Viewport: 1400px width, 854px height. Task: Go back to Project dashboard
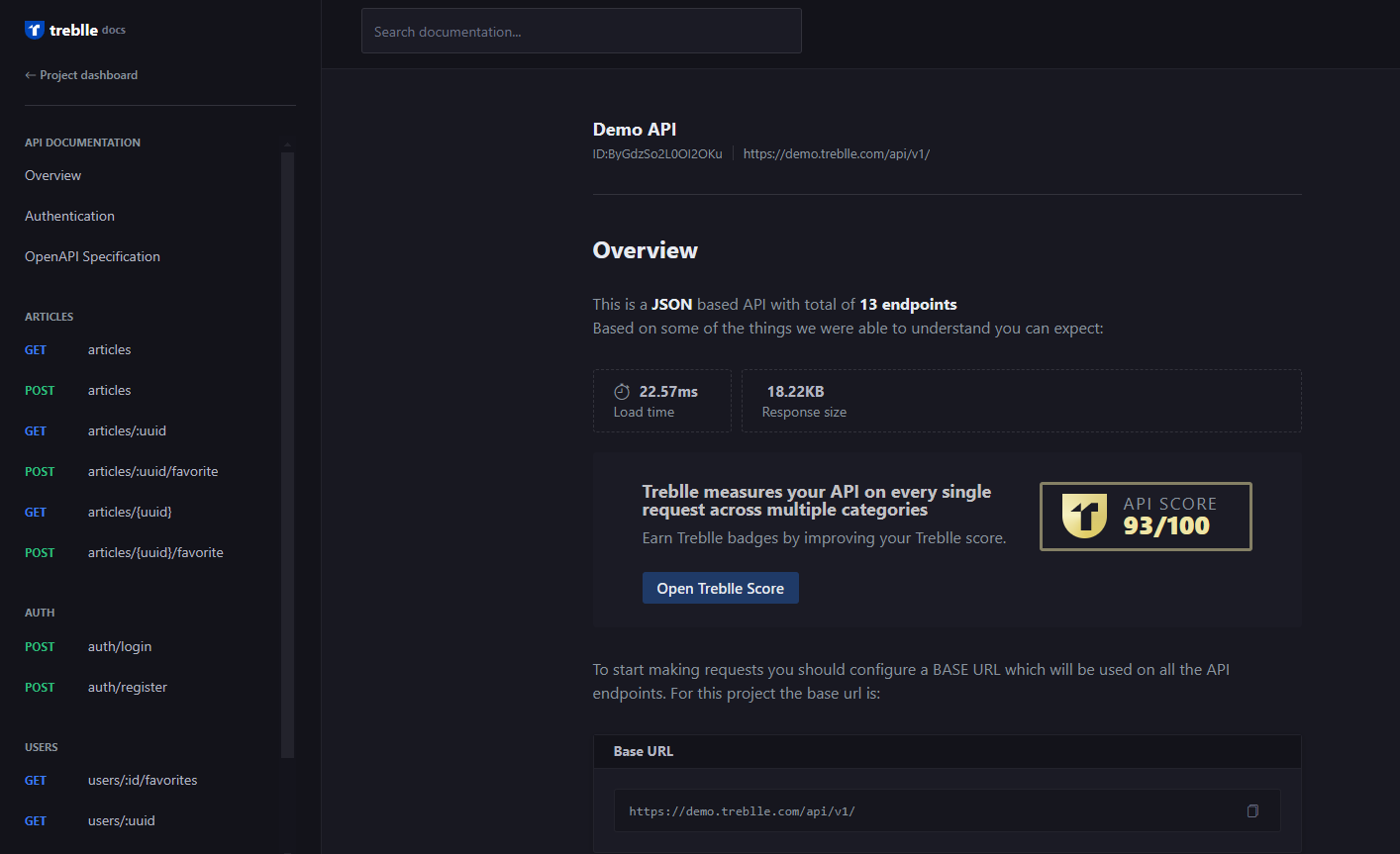pos(81,75)
